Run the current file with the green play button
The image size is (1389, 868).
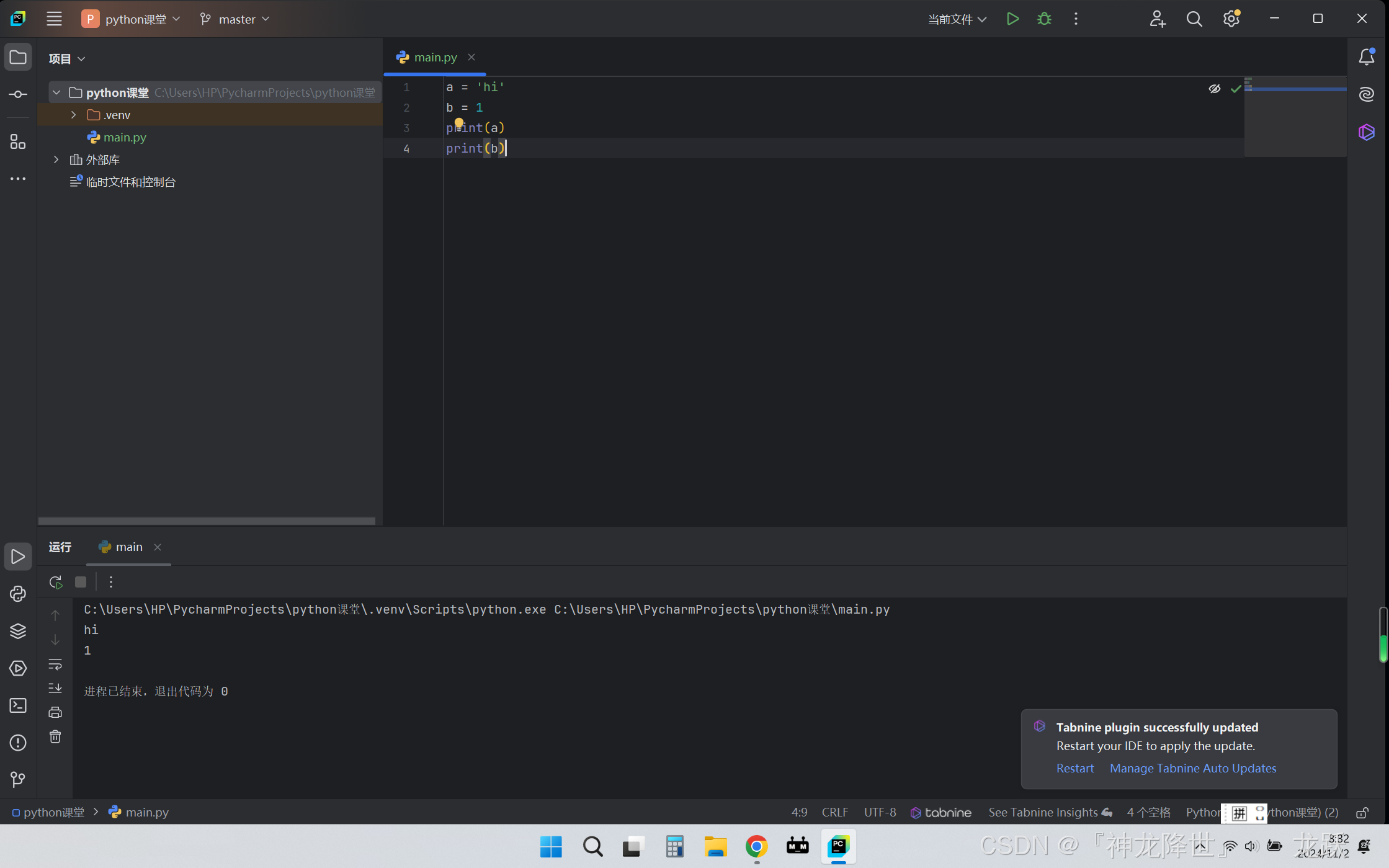[x=1012, y=19]
